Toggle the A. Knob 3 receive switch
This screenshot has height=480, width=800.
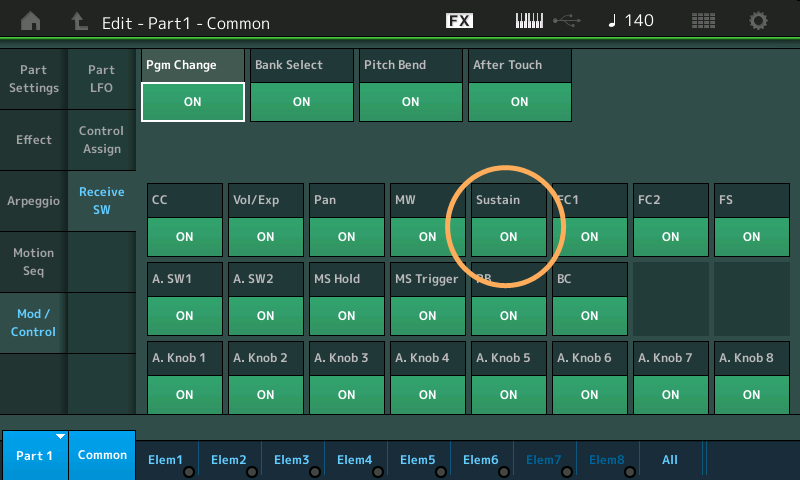coord(346,395)
